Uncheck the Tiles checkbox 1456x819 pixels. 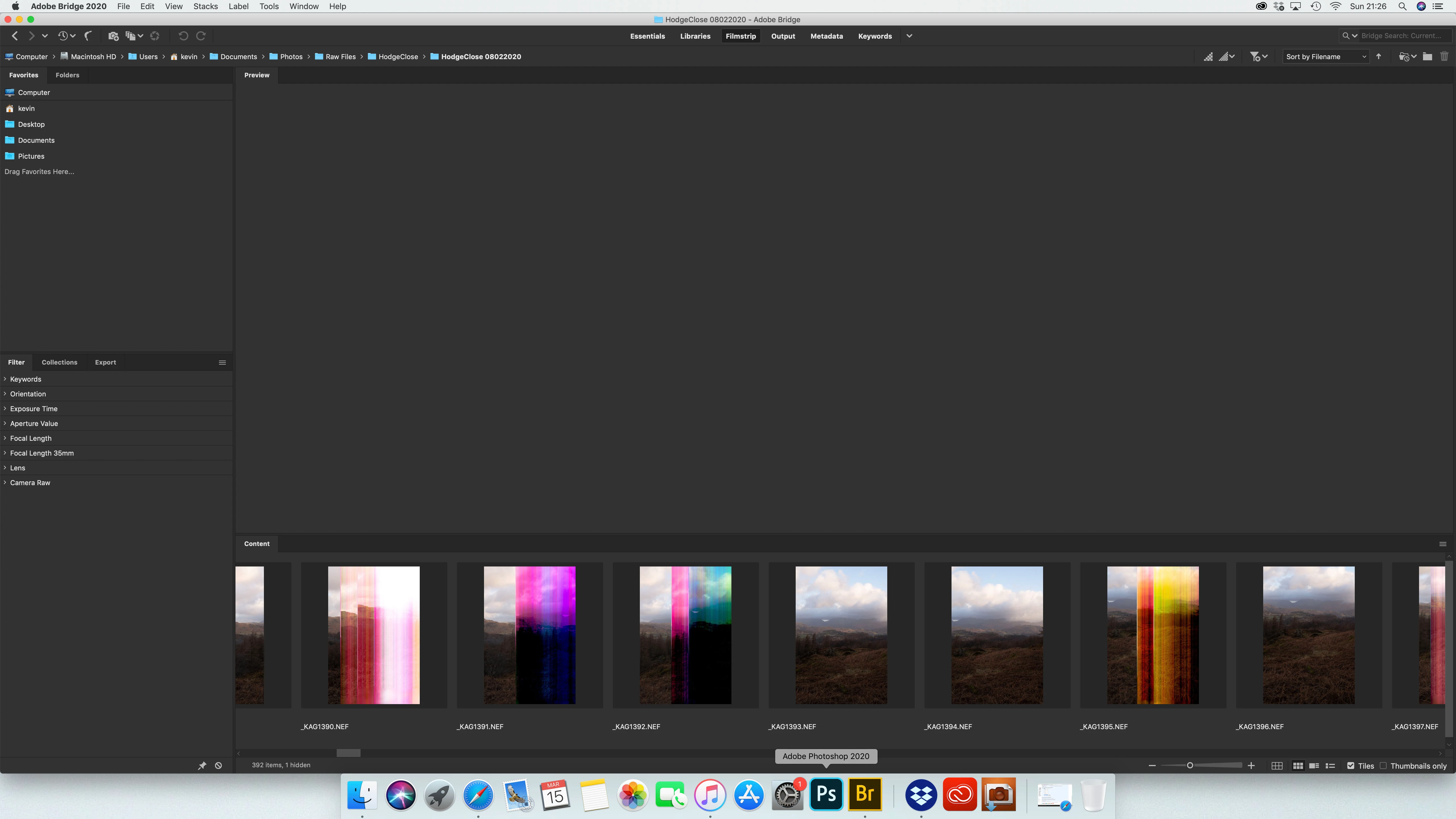pyautogui.click(x=1351, y=766)
